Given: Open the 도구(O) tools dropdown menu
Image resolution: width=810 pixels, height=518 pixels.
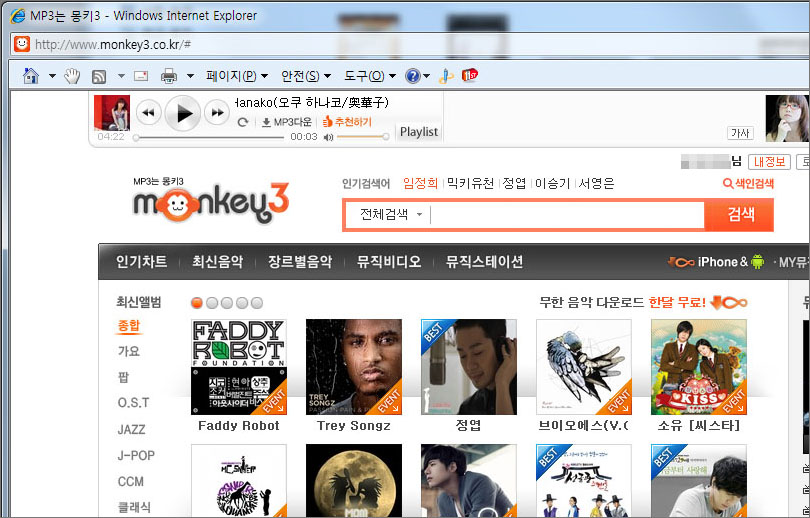Looking at the screenshot, I should coord(369,76).
